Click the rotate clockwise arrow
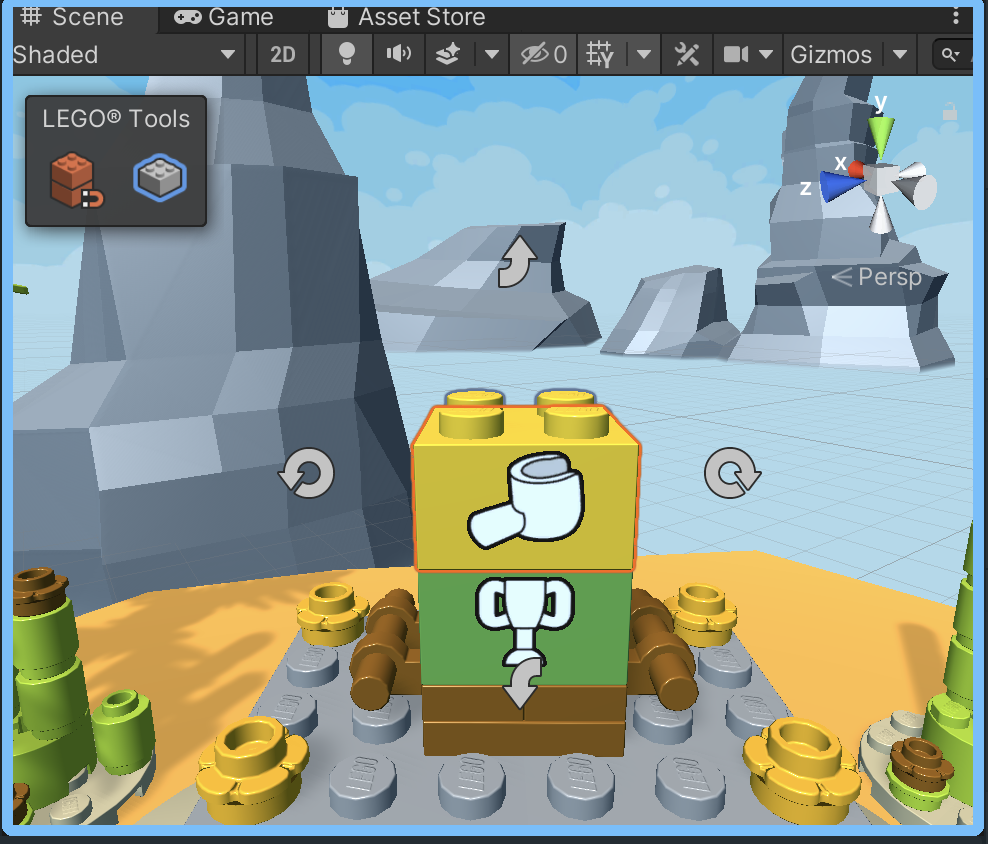Viewport: 988px width, 844px height. click(x=732, y=473)
